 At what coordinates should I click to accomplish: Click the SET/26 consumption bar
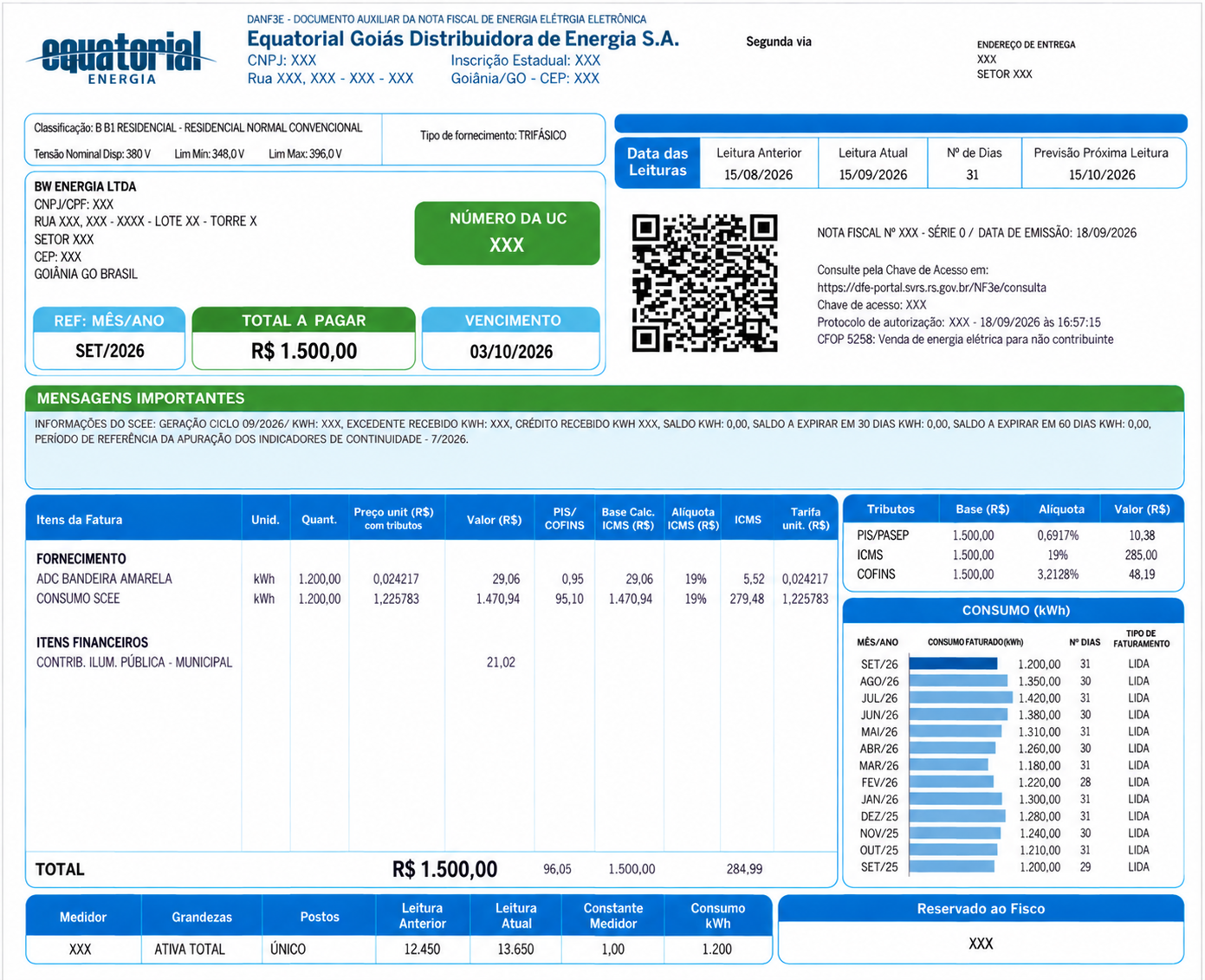point(953,664)
